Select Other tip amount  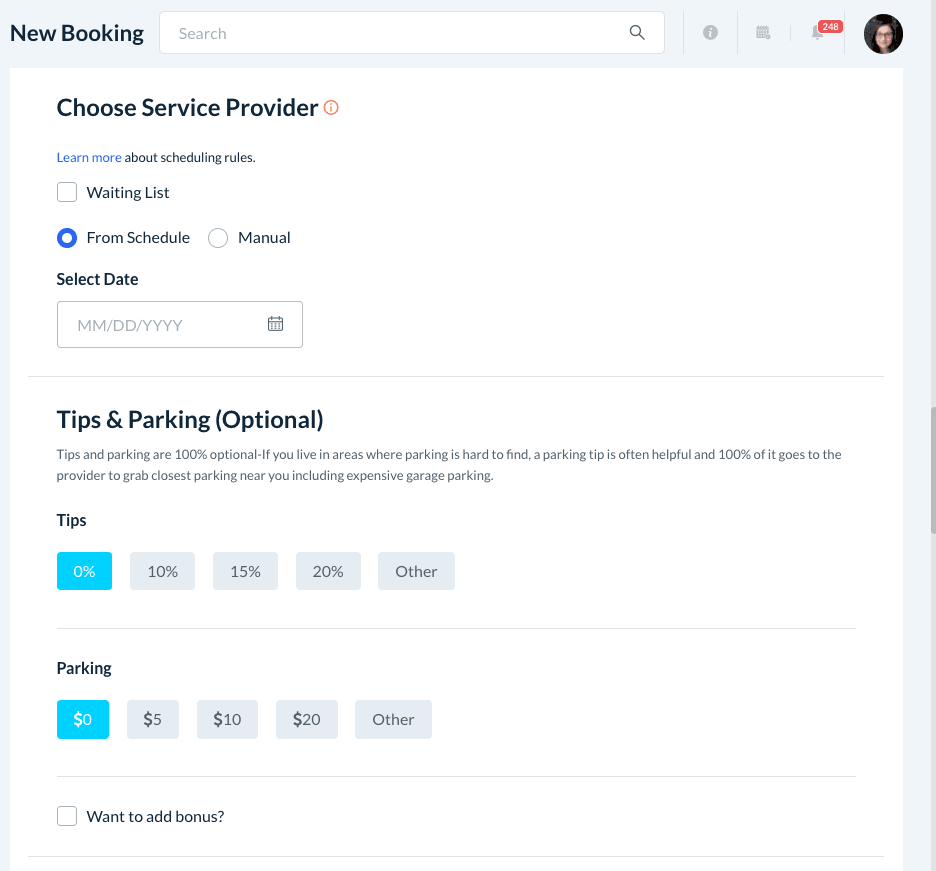point(416,571)
